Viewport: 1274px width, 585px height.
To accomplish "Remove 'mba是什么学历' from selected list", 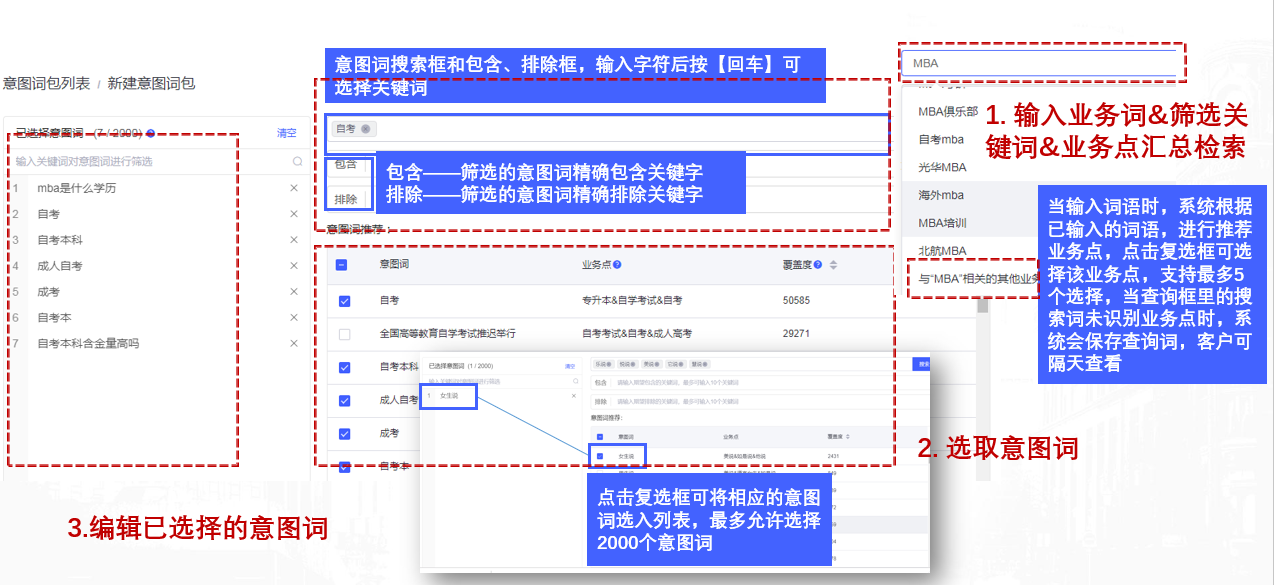I will [294, 188].
